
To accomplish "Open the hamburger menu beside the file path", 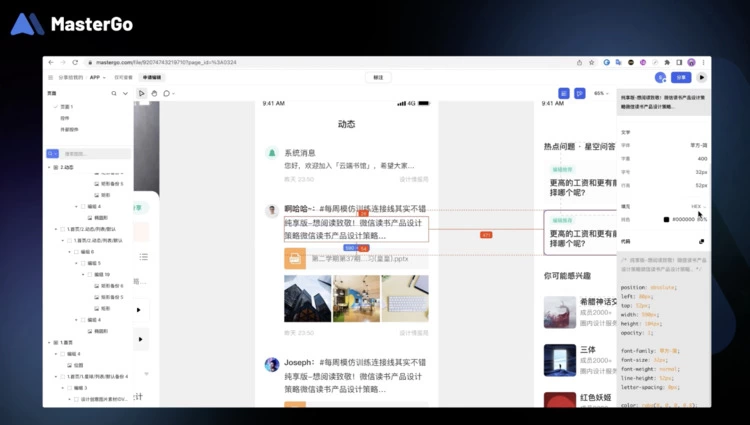I will pyautogui.click(x=50, y=77).
